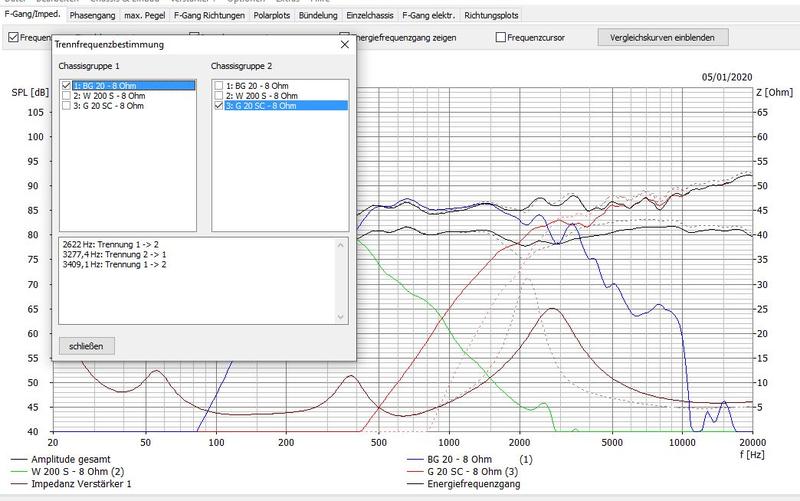This screenshot has height=501, width=800.
Task: Click the results list scroll-down arrow
Action: point(341,317)
